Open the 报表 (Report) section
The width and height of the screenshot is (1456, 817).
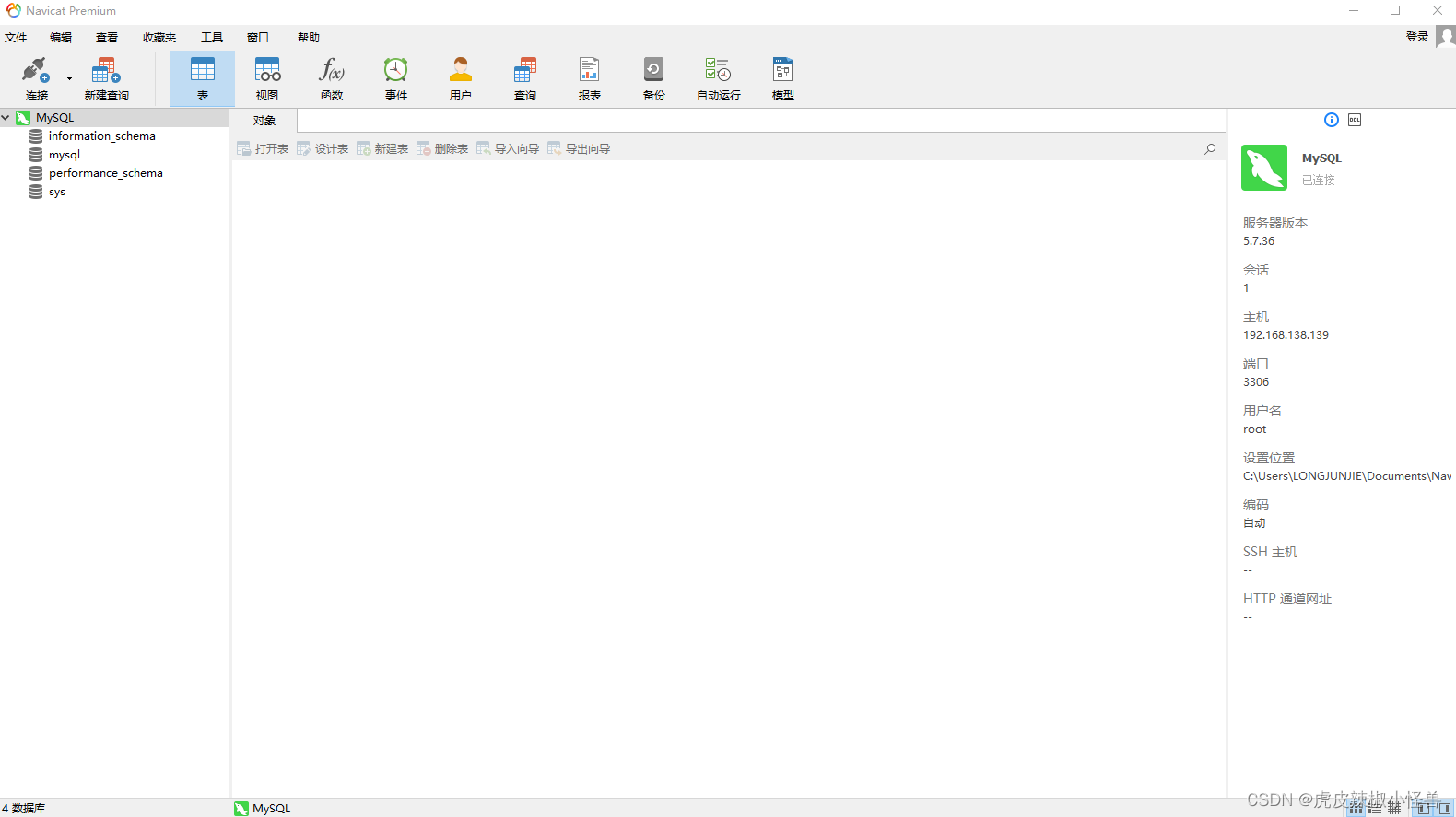590,78
